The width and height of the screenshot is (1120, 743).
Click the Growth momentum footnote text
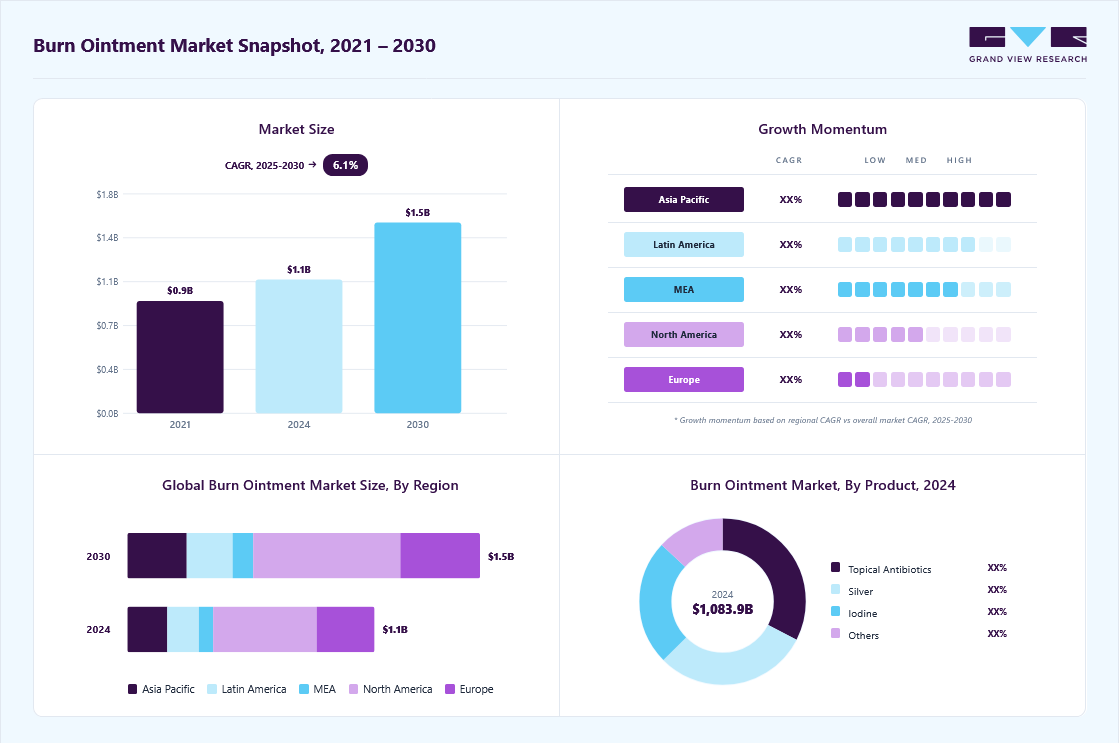[x=822, y=420]
